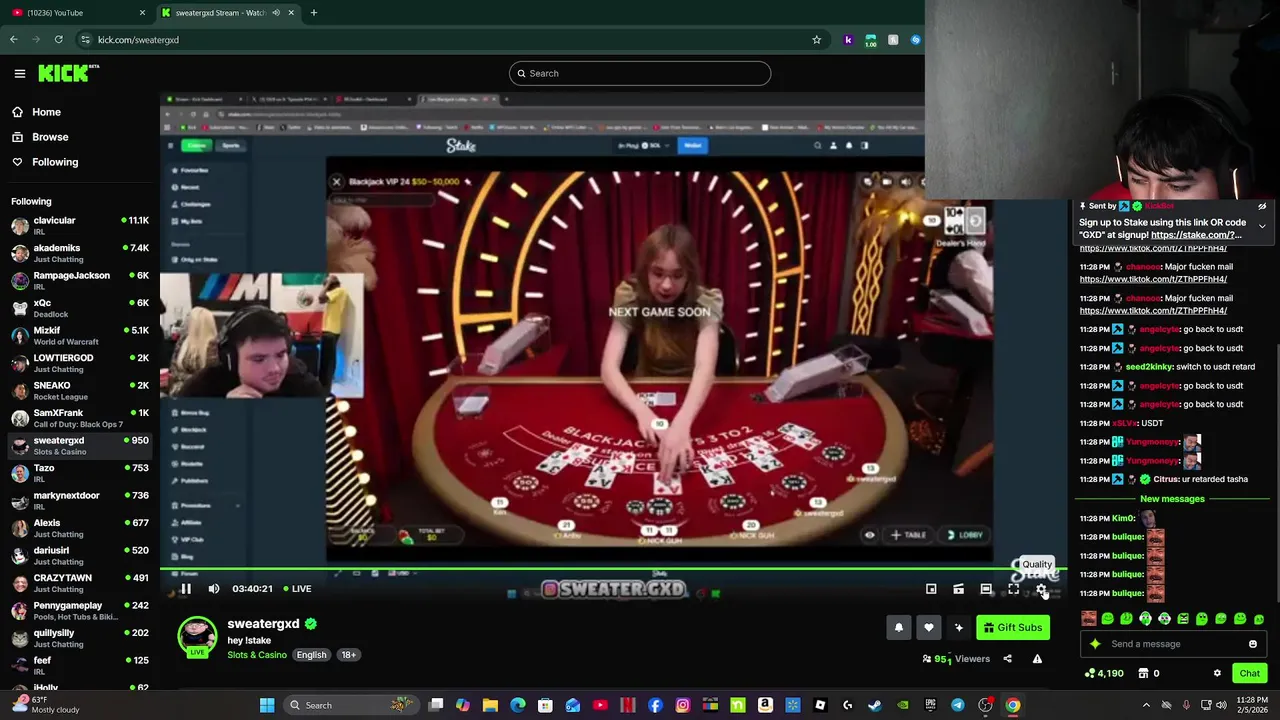1280x720 pixels.
Task: Jump to New messages in chat
Action: tap(1172, 498)
